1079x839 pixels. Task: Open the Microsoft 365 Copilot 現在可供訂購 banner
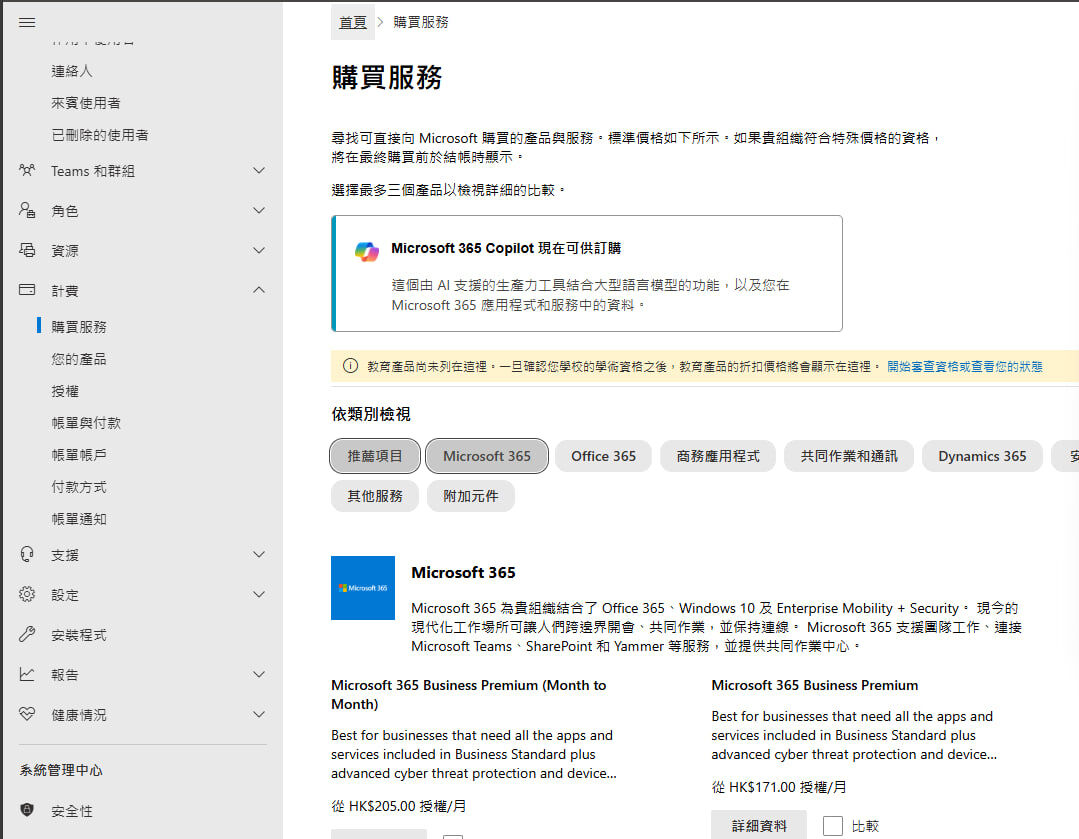pyautogui.click(x=587, y=273)
